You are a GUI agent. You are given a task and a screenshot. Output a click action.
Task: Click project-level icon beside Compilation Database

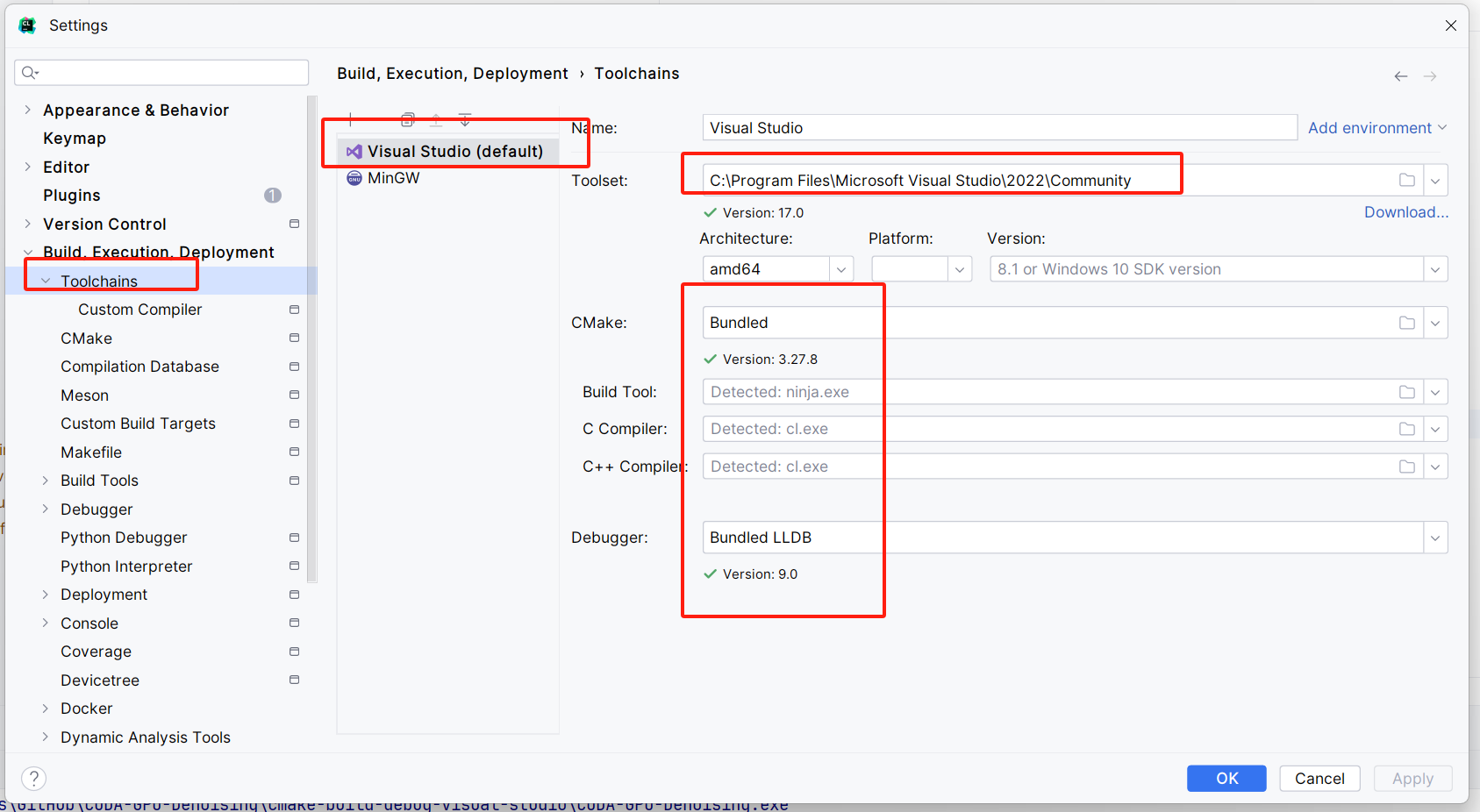[295, 367]
